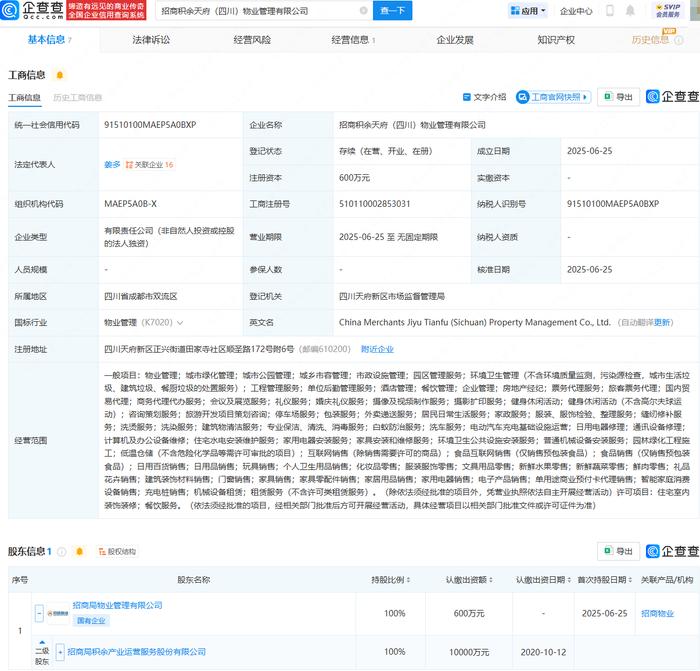Open 企业中心 in header

[x=576, y=11]
